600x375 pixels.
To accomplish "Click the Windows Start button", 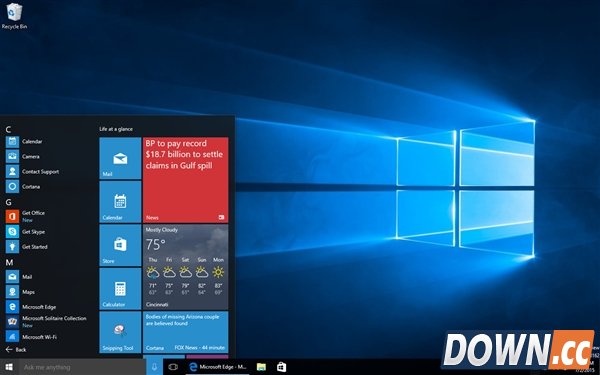I will click(9, 367).
